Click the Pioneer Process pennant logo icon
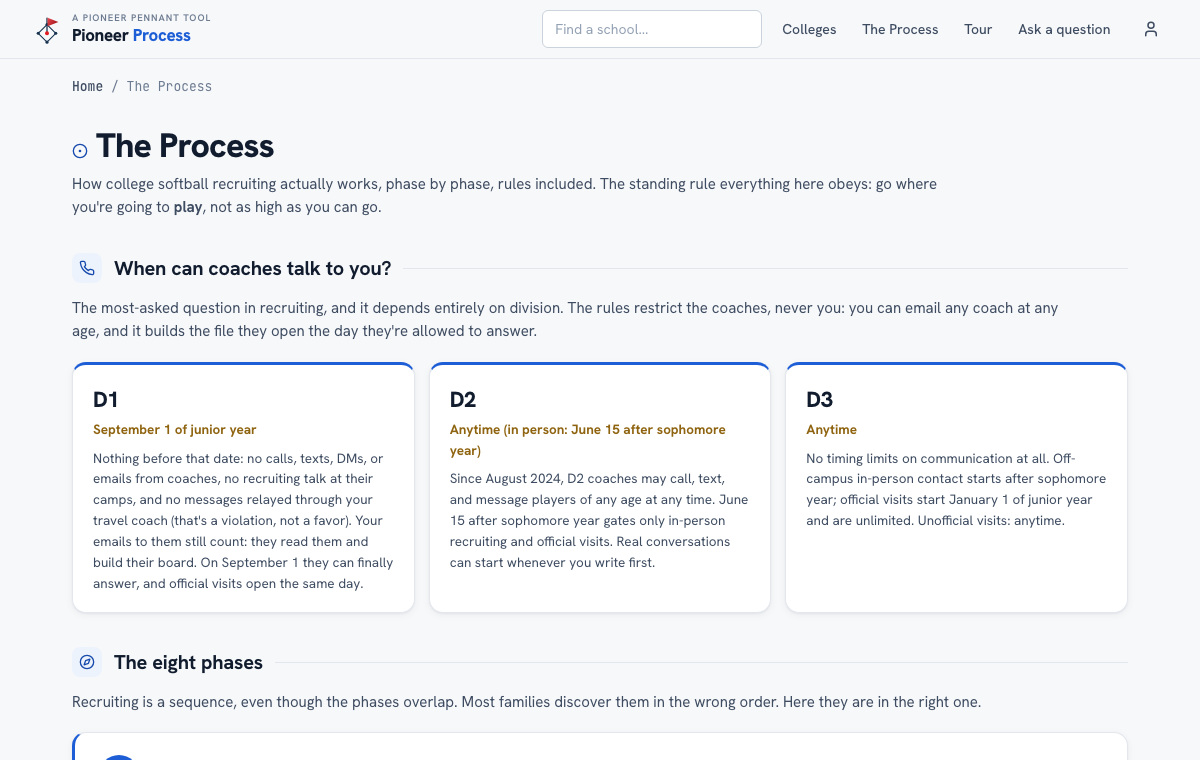The image size is (1200, 760). 47,30
